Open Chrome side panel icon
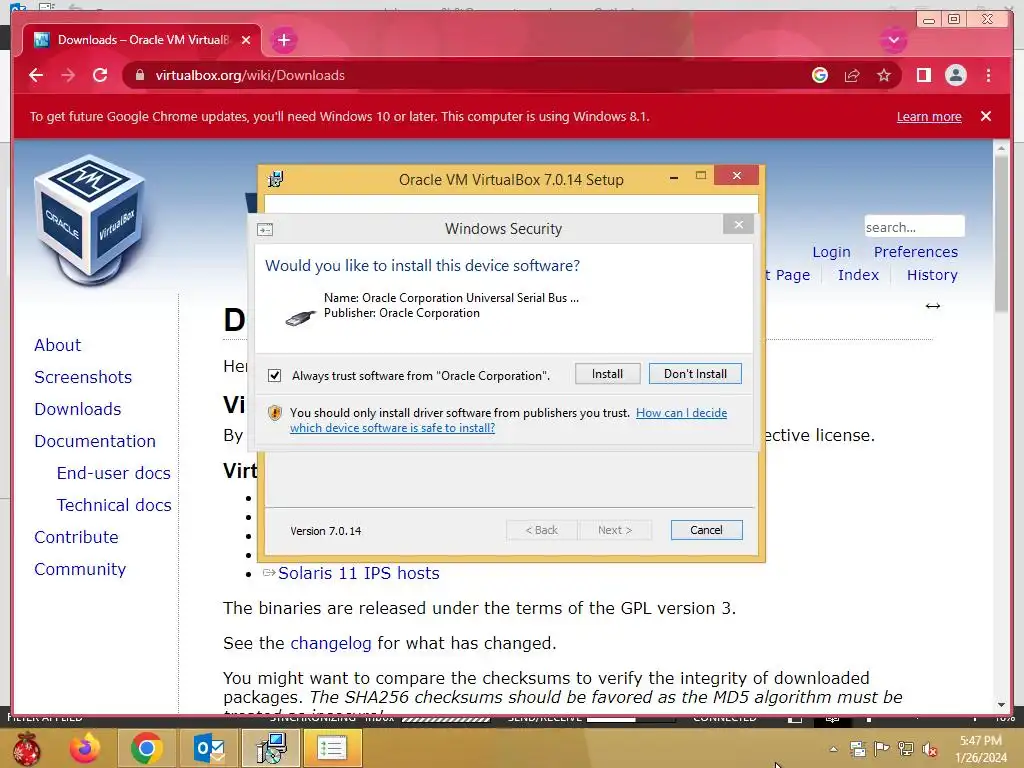This screenshot has height=768, width=1024. [923, 75]
